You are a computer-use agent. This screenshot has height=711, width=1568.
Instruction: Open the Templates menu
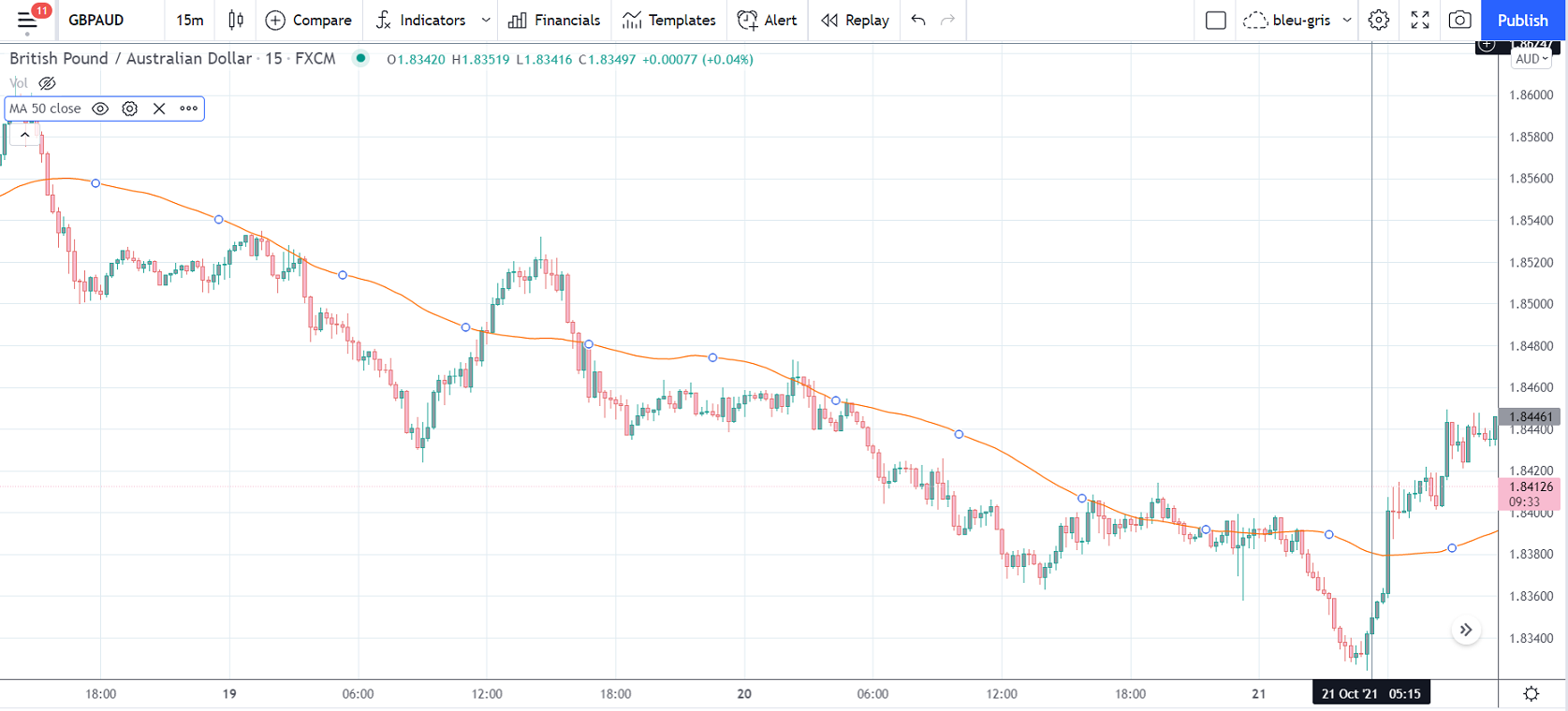pos(668,20)
